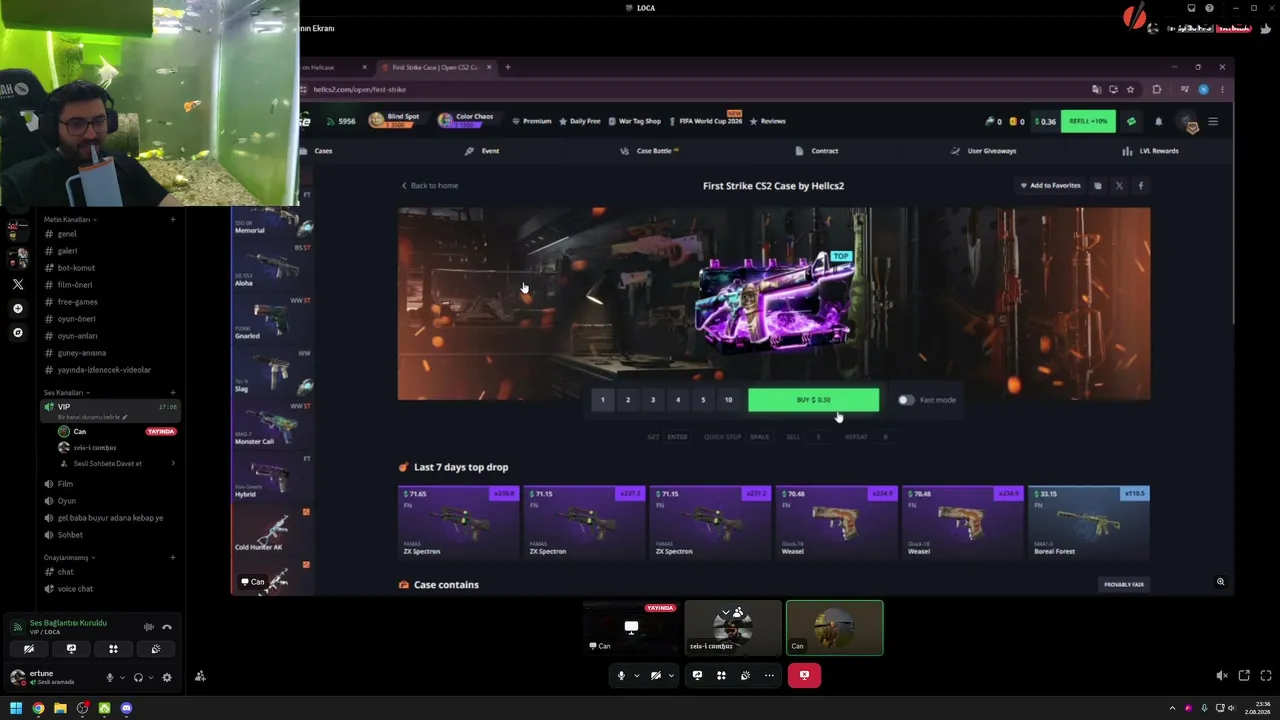Open camera options arrow in call bar
Viewport: 1280px width, 720px height.
click(671, 675)
